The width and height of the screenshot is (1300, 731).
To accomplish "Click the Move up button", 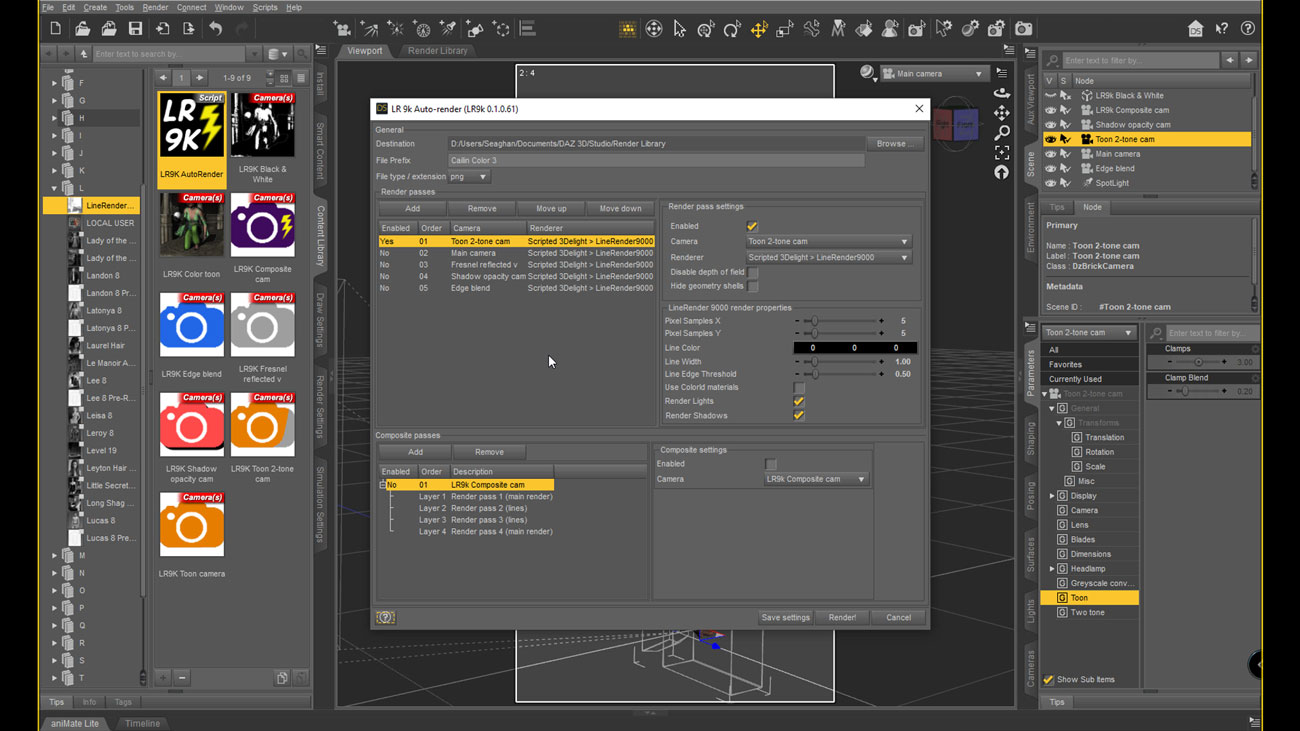I will coord(551,209).
